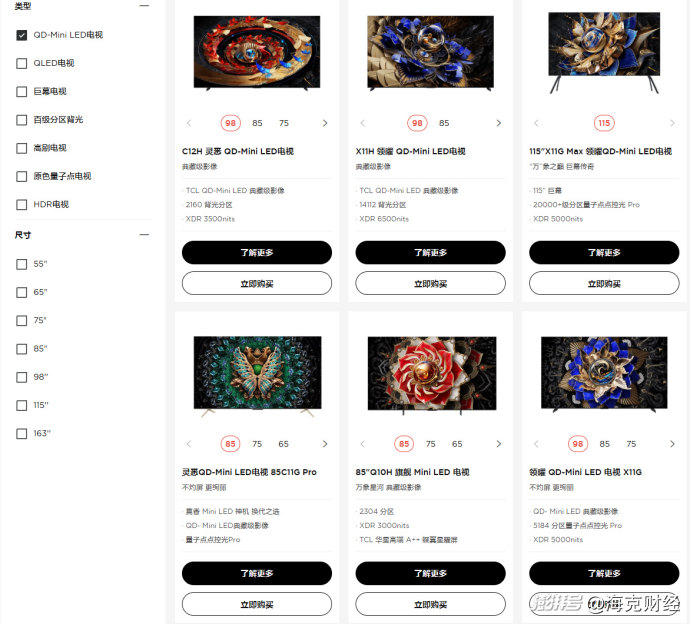Click right arrow on X11G product card
Viewport: 690px width, 624px height.
[x=672, y=444]
